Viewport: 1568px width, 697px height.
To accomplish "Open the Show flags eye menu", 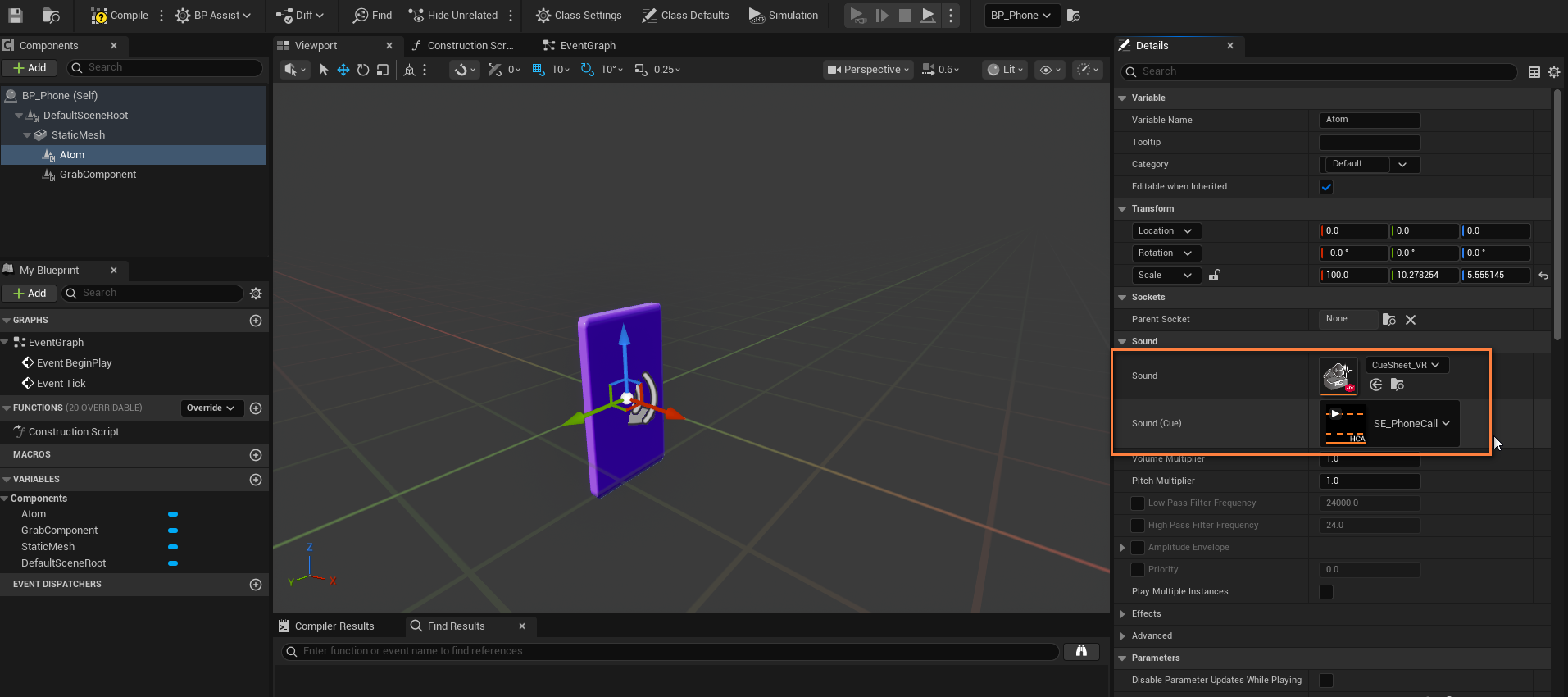I will click(1050, 70).
